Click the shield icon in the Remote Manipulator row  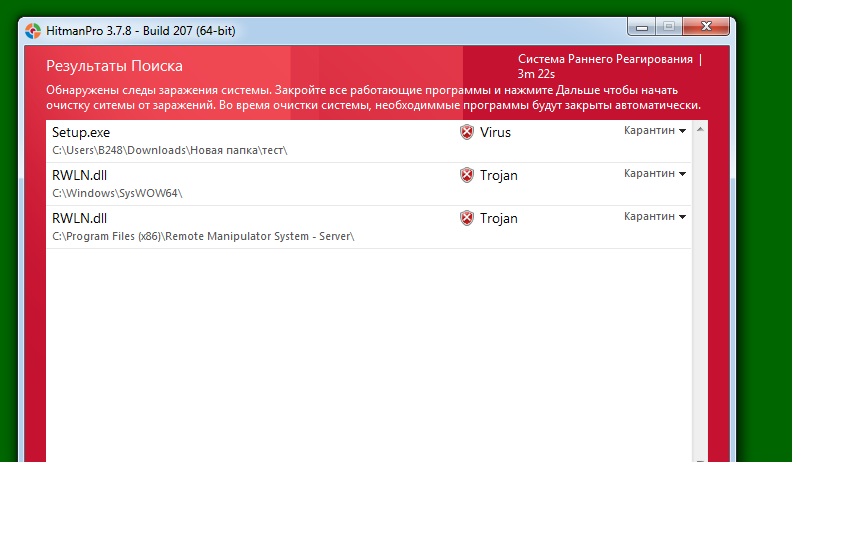[467, 218]
